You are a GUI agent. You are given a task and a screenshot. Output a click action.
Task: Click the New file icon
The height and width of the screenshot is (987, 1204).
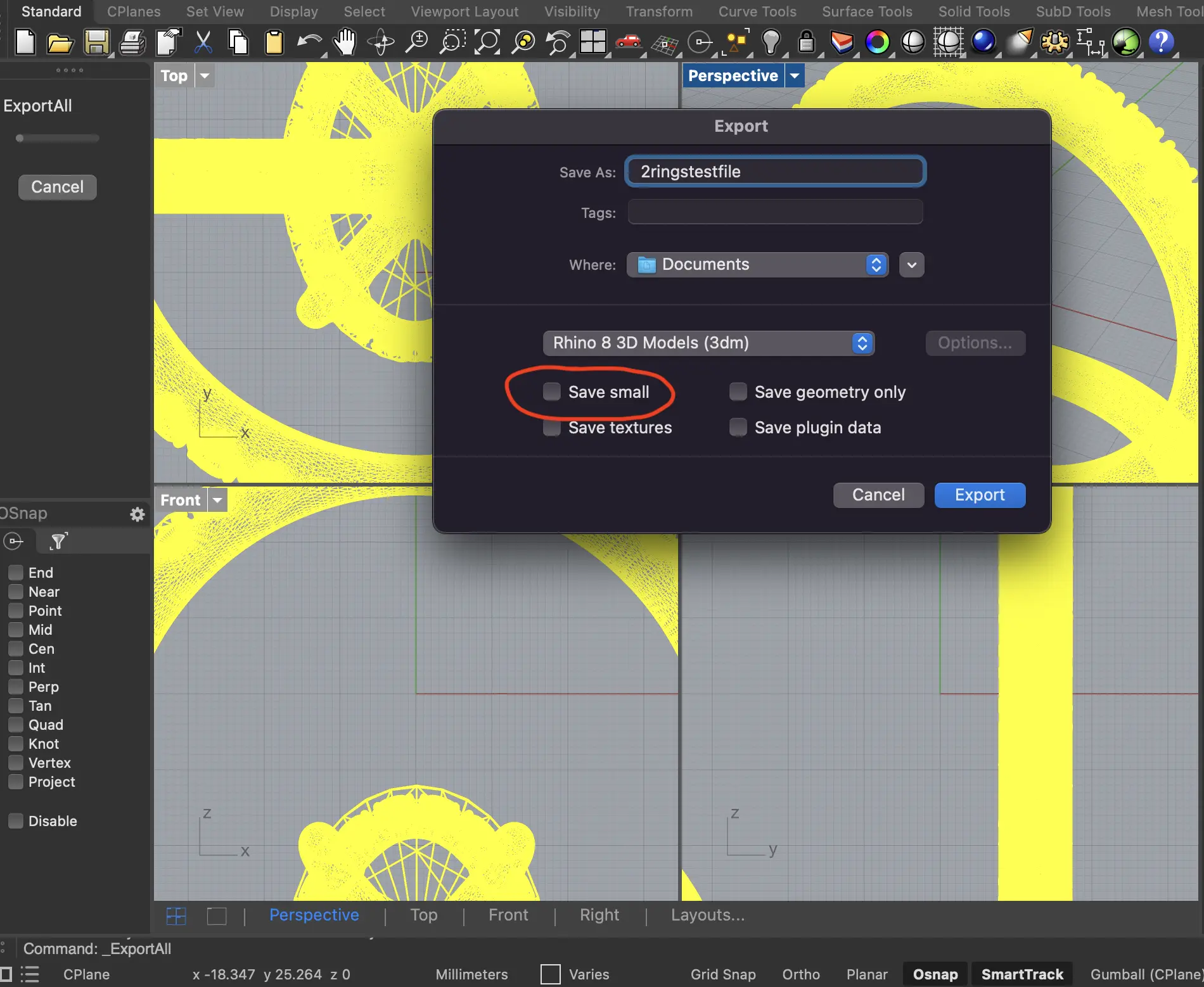(x=25, y=42)
